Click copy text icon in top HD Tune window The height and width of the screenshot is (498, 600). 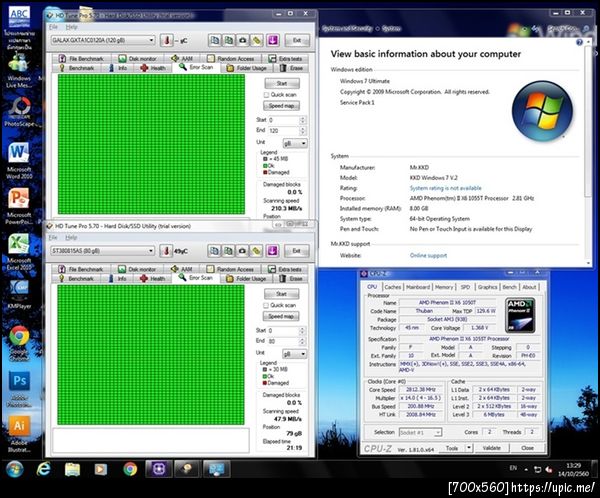point(215,40)
